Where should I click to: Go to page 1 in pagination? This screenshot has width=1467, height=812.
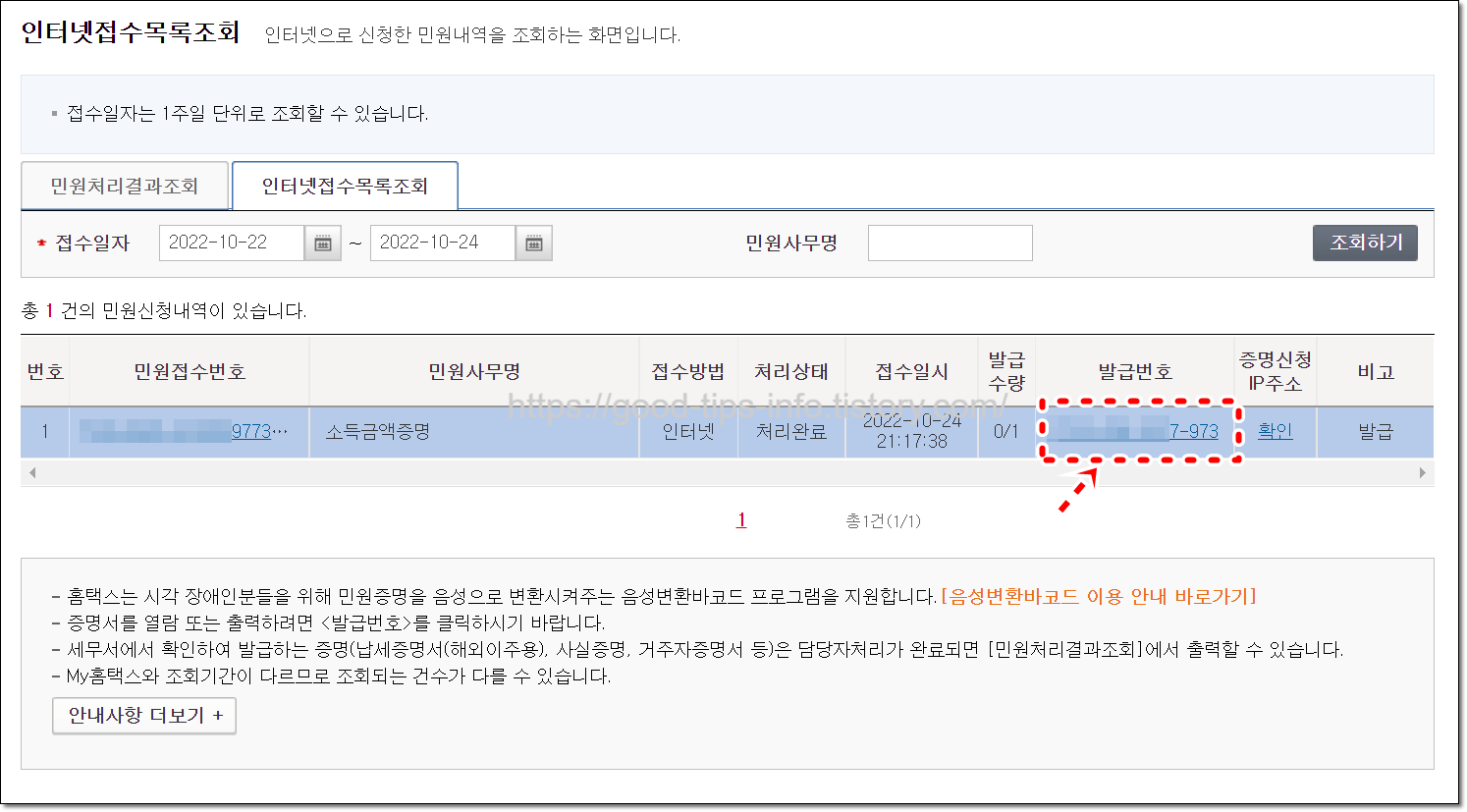[x=741, y=520]
